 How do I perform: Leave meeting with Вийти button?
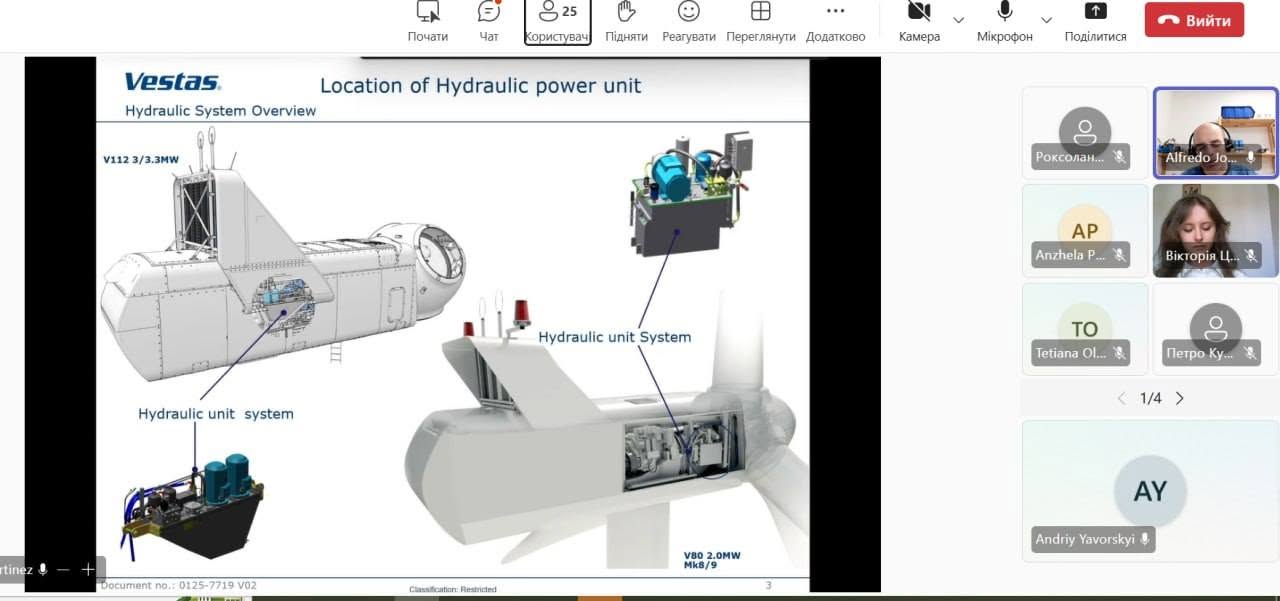tap(1194, 20)
